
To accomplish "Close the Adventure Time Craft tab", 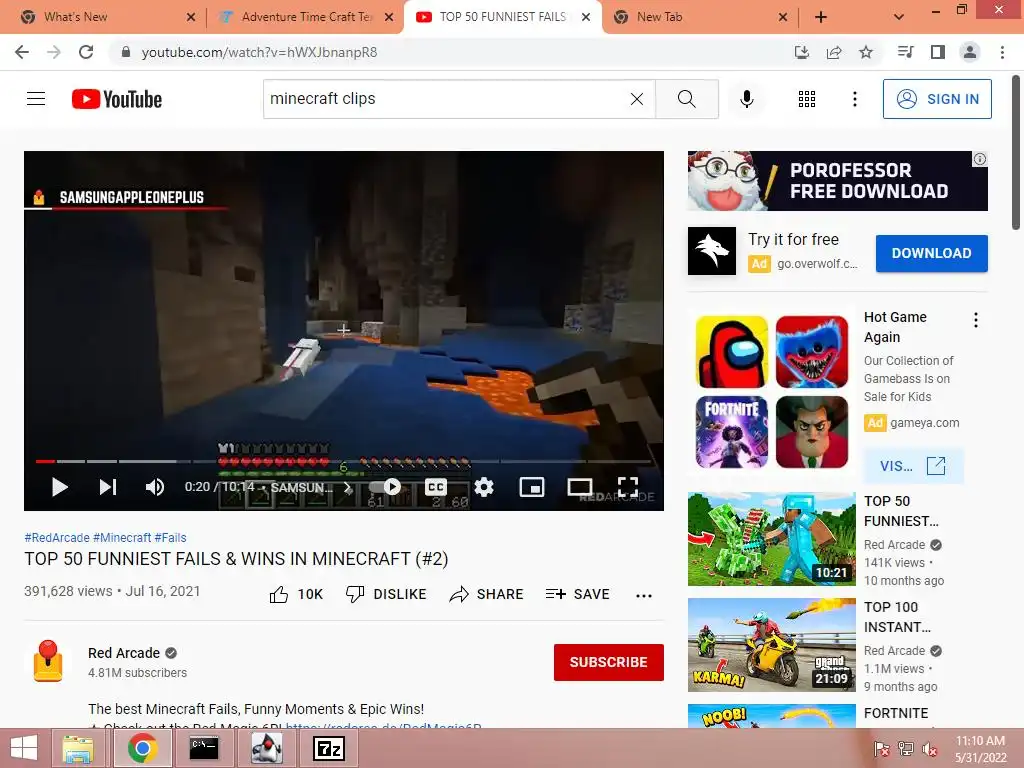I will 389,17.
